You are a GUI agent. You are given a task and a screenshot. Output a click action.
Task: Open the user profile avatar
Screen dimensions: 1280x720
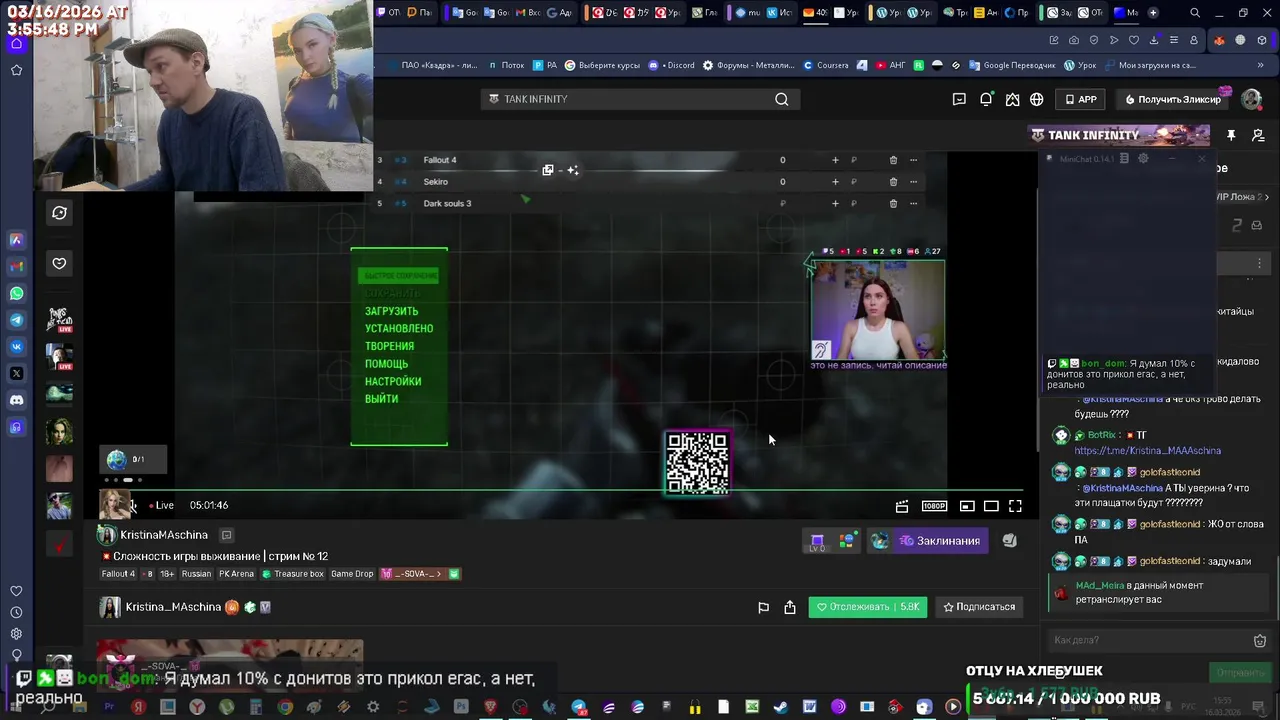coord(1251,99)
